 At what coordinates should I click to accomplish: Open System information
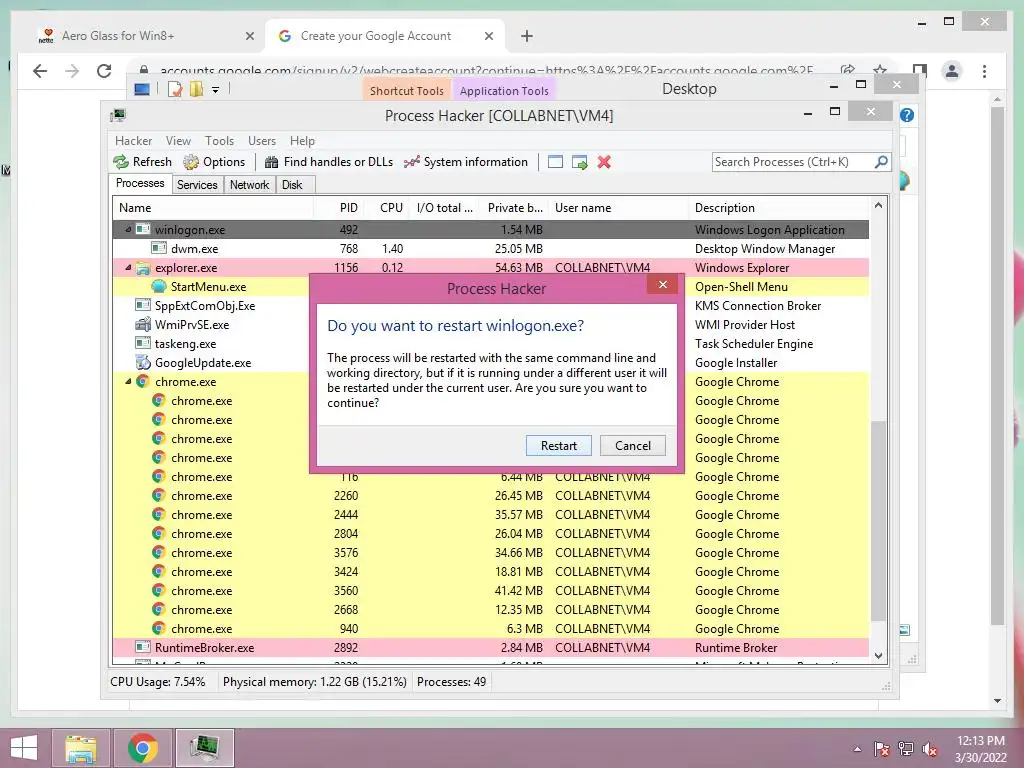[x=466, y=162]
